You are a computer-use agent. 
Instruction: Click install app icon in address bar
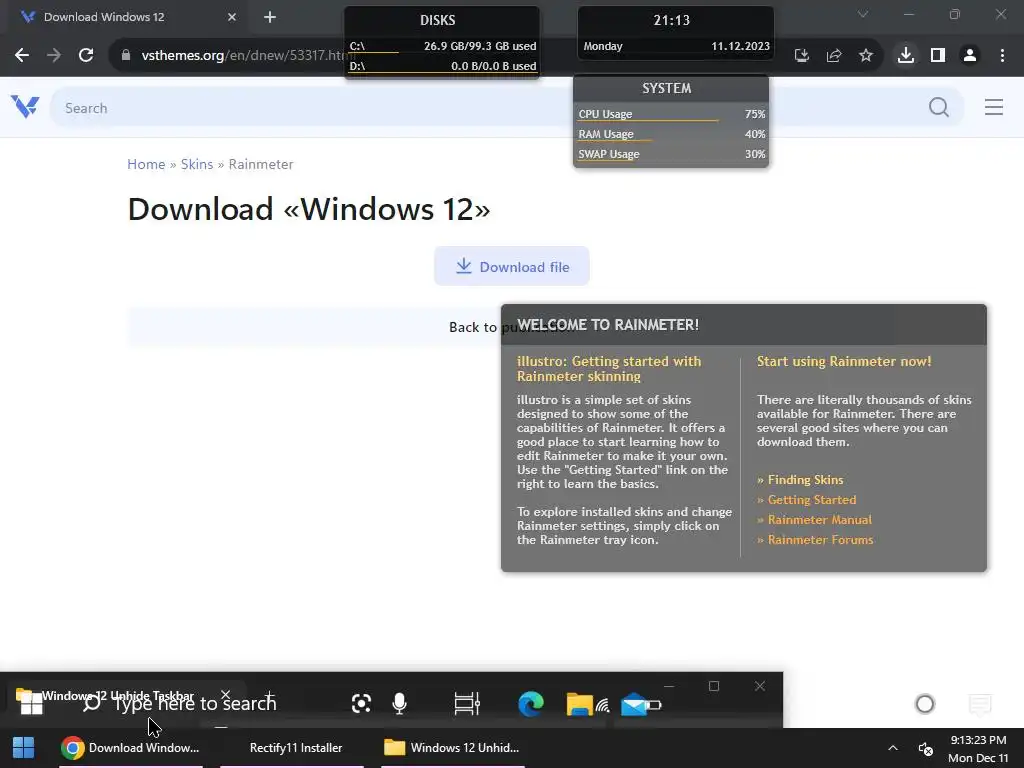tap(802, 56)
